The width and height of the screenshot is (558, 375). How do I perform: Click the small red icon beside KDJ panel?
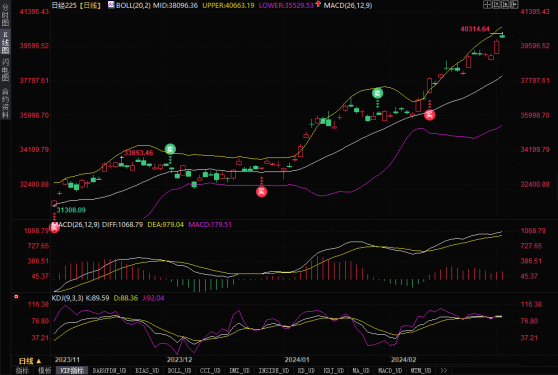[x=16, y=296]
